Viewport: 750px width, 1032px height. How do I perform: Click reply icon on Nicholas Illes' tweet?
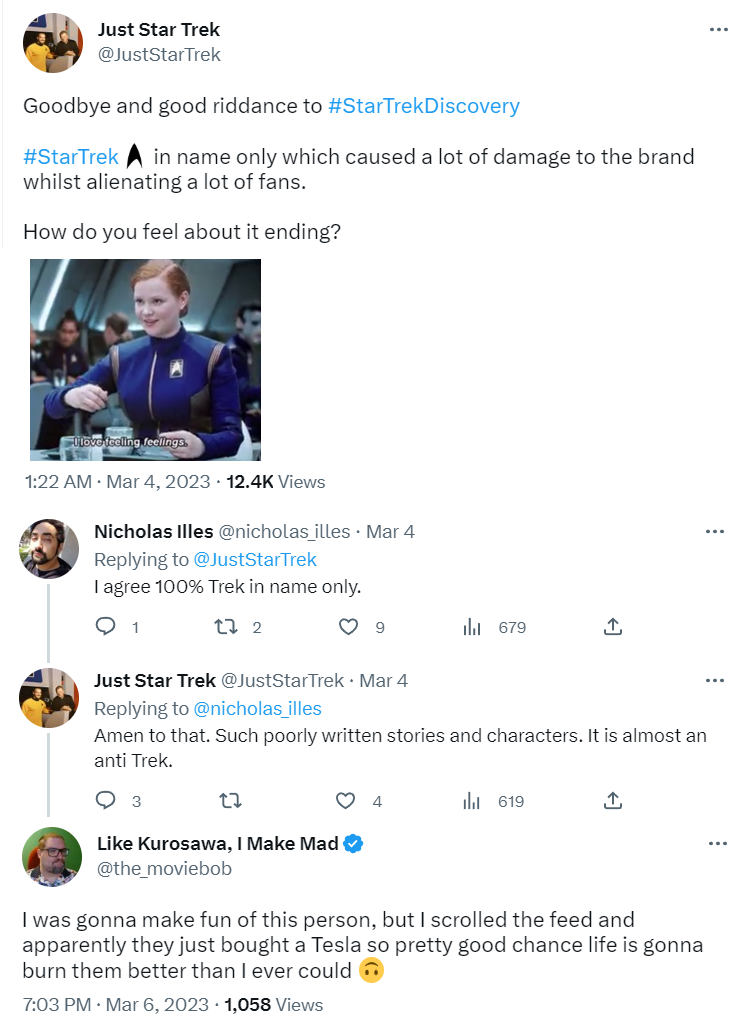tap(105, 626)
